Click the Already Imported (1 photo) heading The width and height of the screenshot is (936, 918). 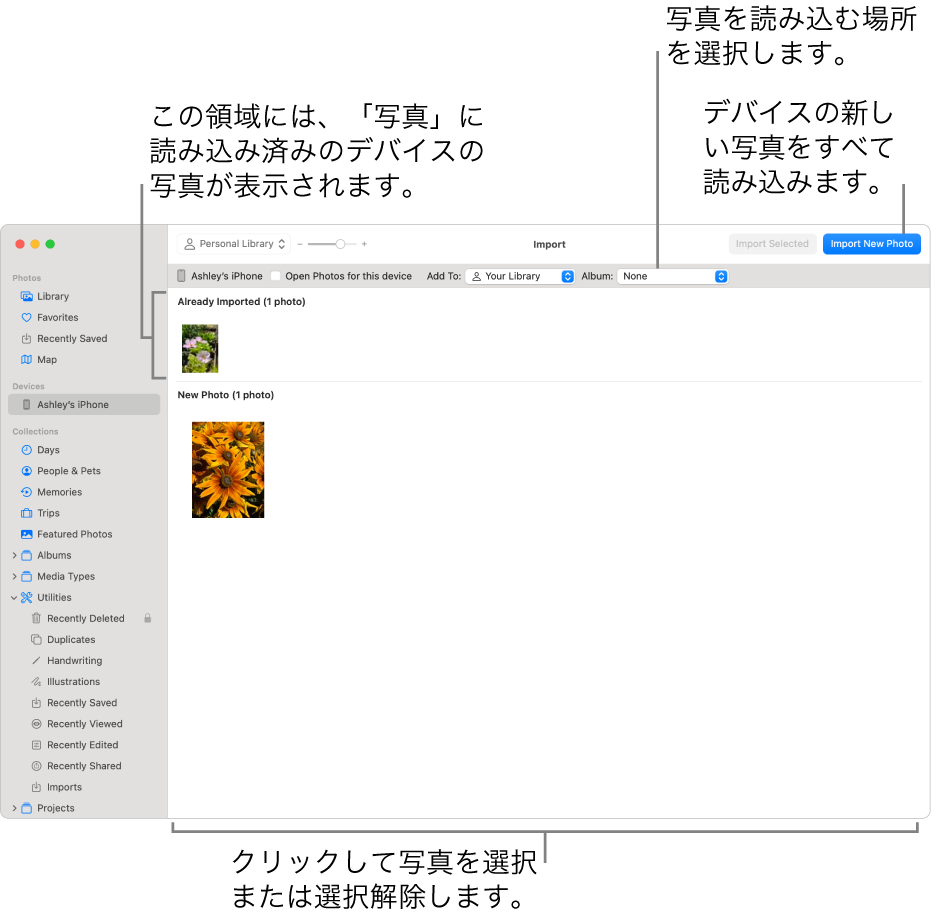(241, 302)
